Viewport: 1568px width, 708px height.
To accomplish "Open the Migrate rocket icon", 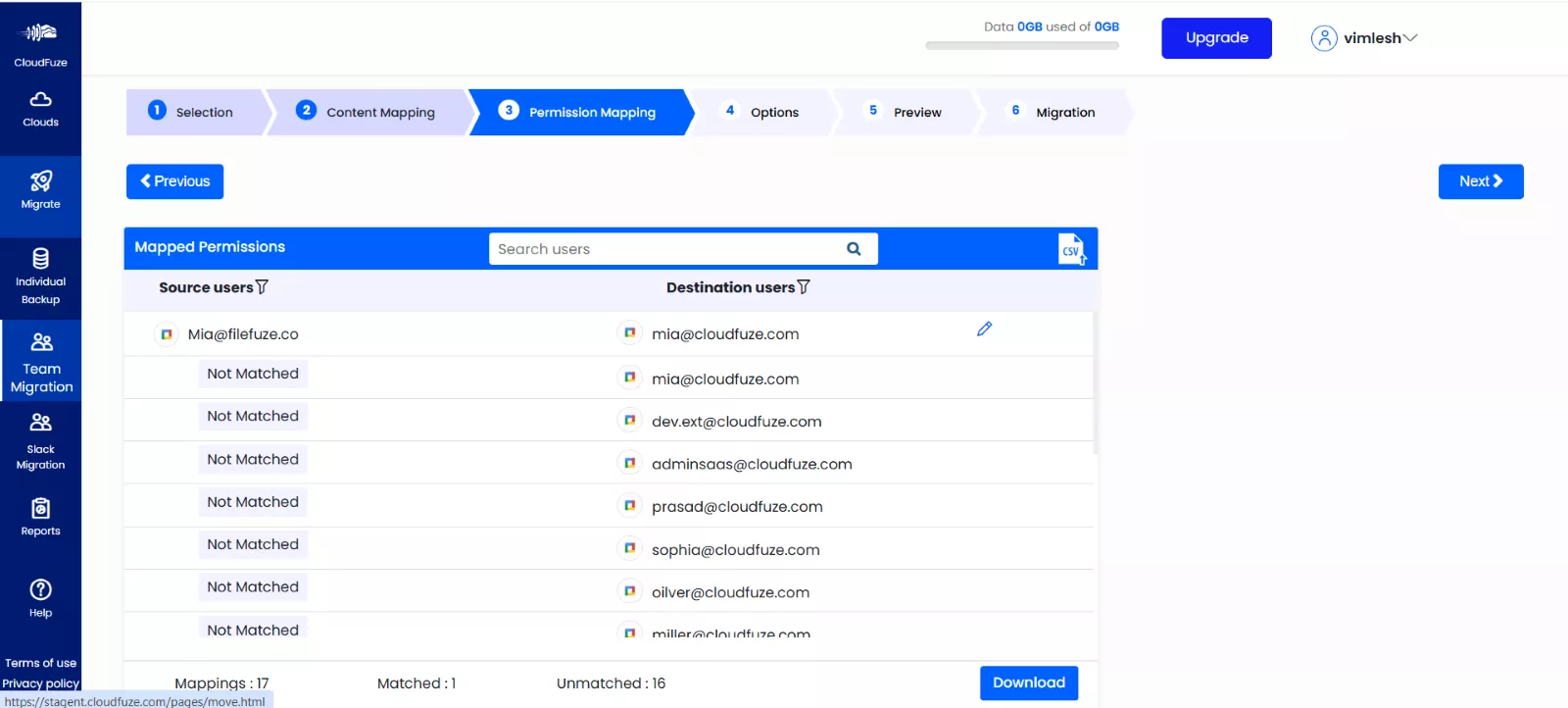I will 40,181.
